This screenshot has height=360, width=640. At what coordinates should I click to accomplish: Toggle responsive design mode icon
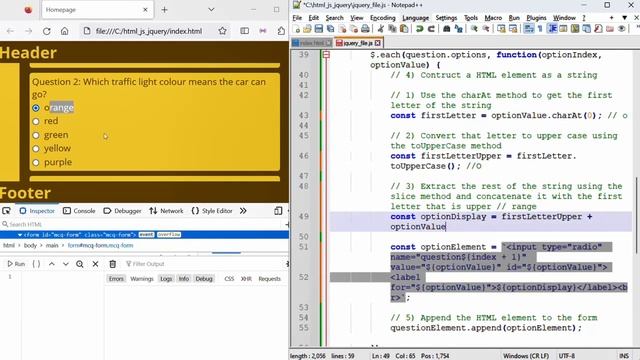(278, 211)
